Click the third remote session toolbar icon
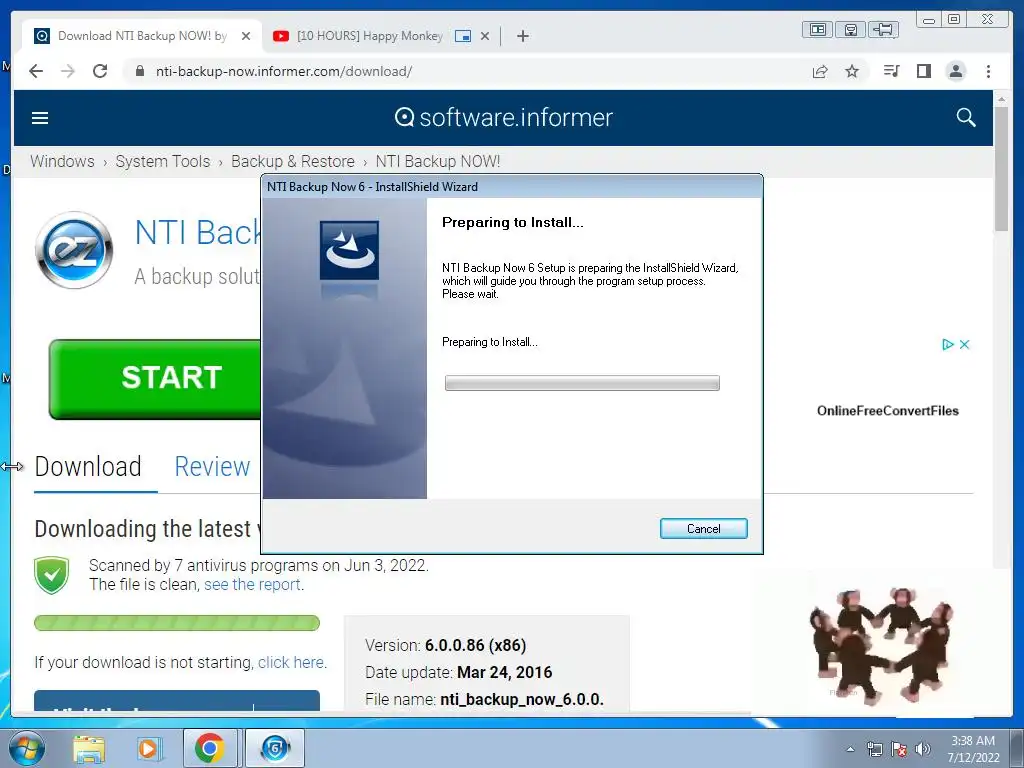The image size is (1024, 768). (x=884, y=29)
